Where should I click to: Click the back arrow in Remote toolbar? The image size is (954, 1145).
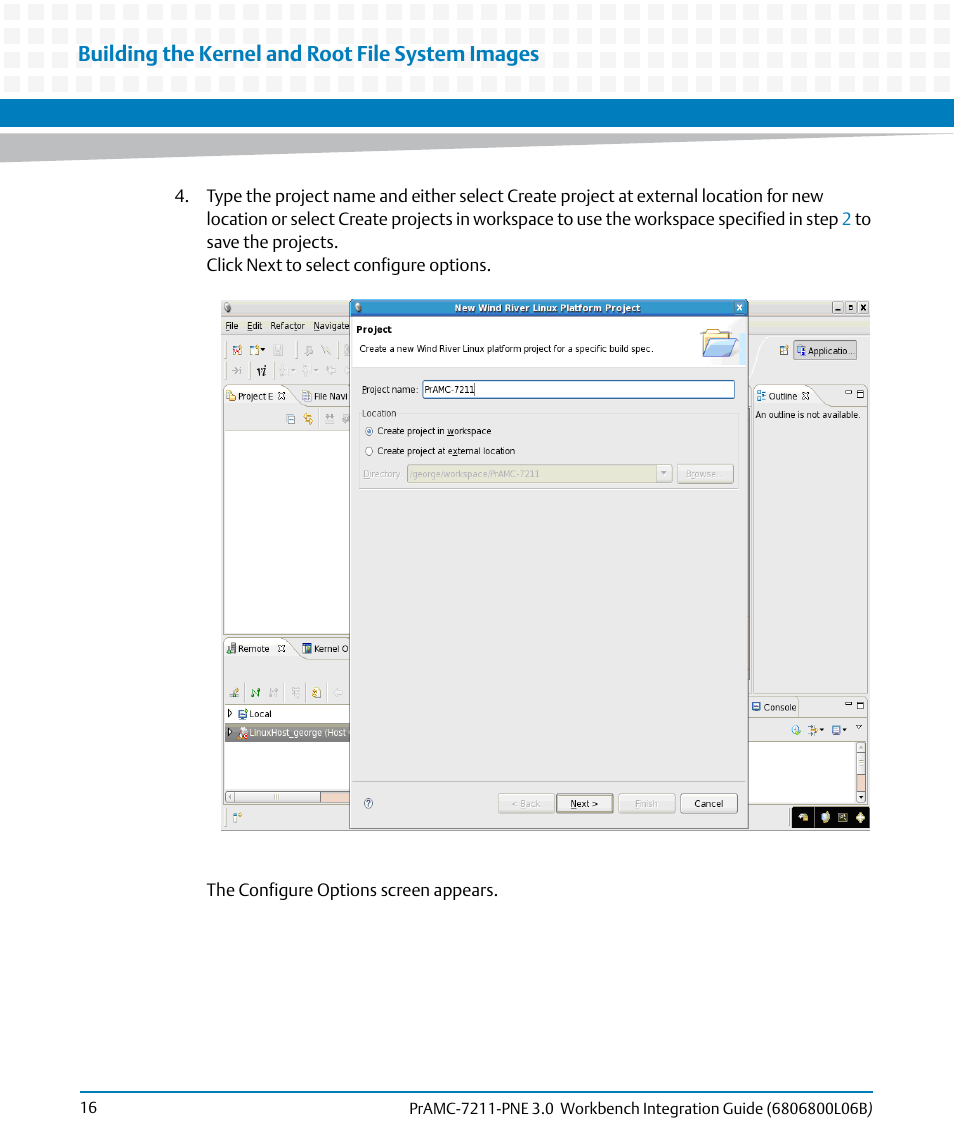pyautogui.click(x=338, y=692)
